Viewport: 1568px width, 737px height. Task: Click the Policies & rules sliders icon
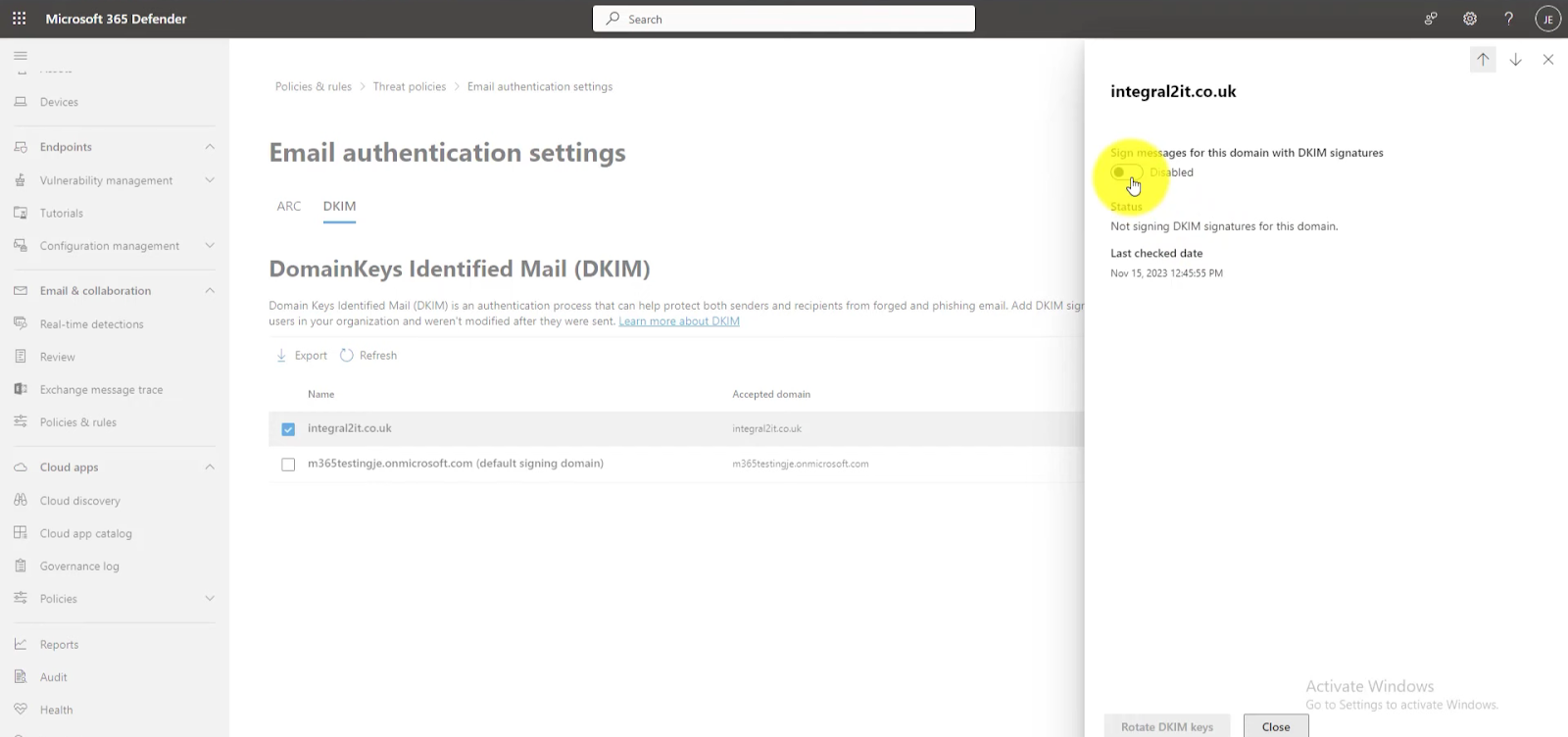[x=21, y=421]
